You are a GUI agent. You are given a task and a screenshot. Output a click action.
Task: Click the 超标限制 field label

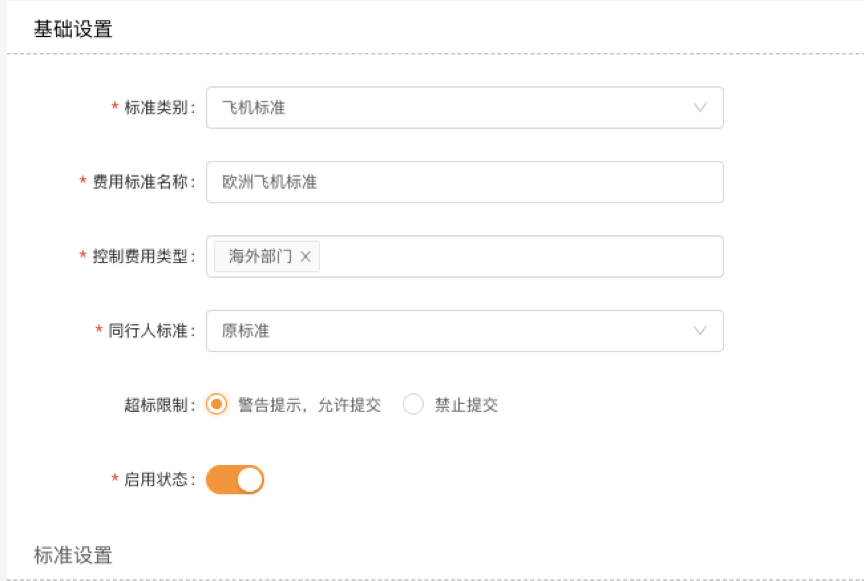(x=161, y=404)
